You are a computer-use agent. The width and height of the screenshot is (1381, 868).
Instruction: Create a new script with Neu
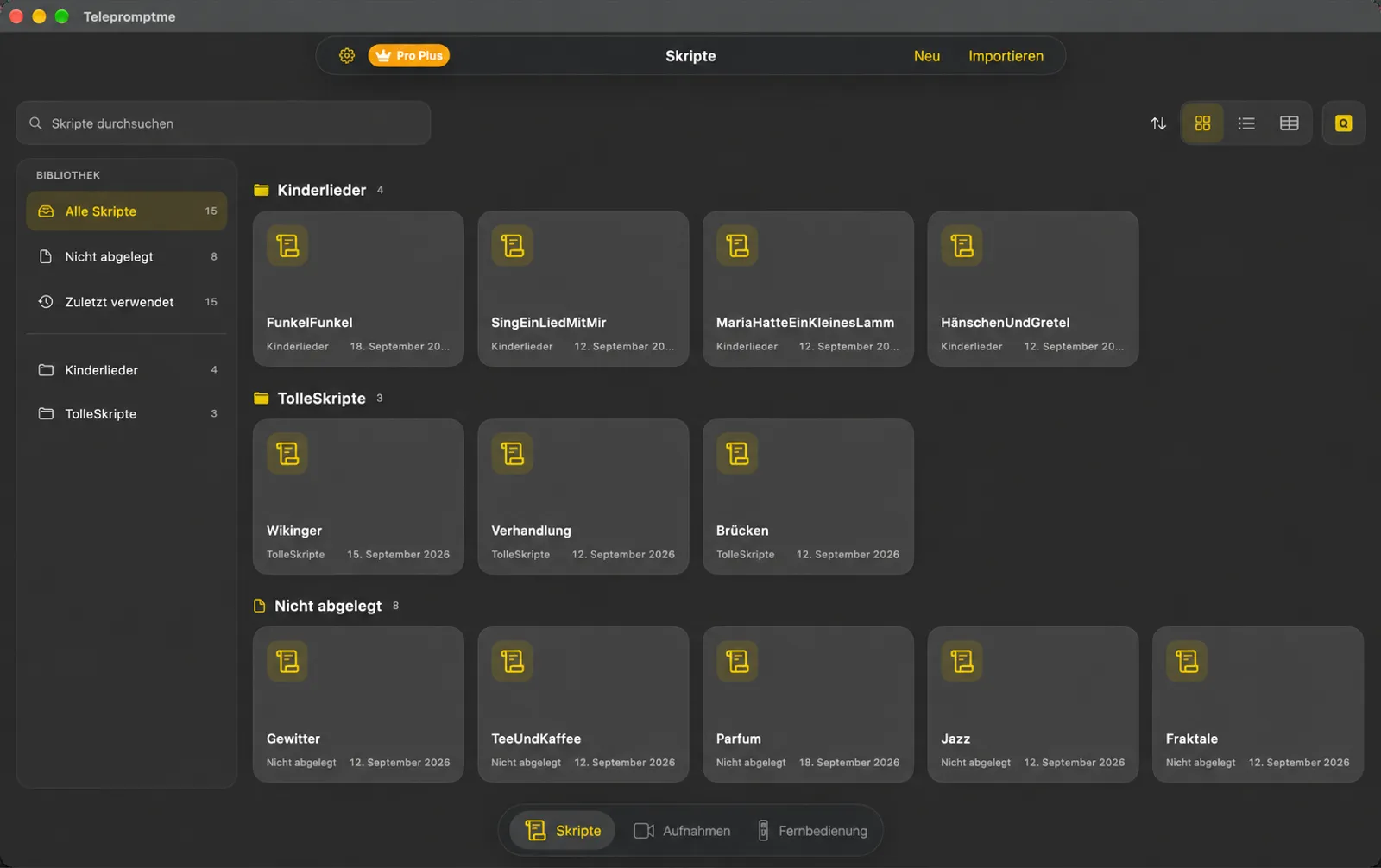[927, 56]
